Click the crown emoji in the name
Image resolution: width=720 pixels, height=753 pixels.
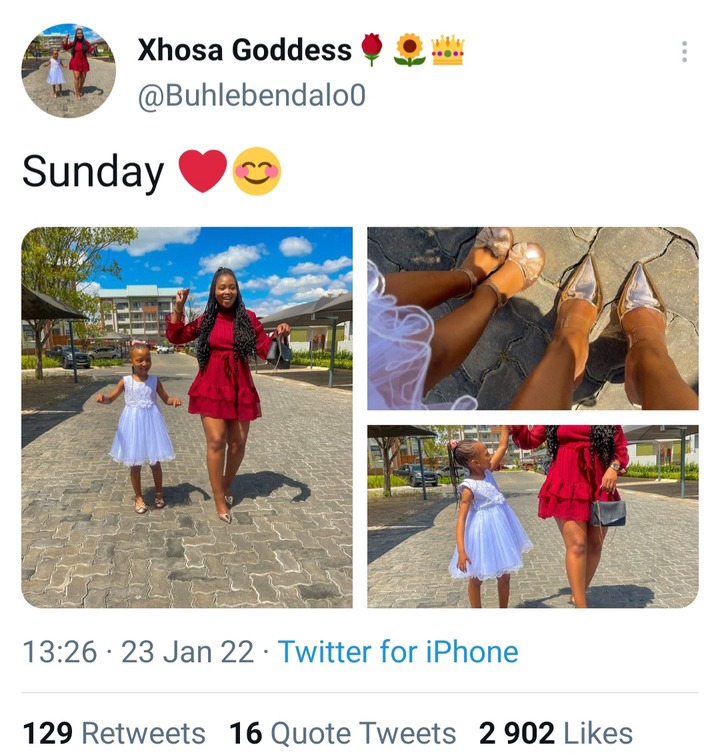coord(448,50)
